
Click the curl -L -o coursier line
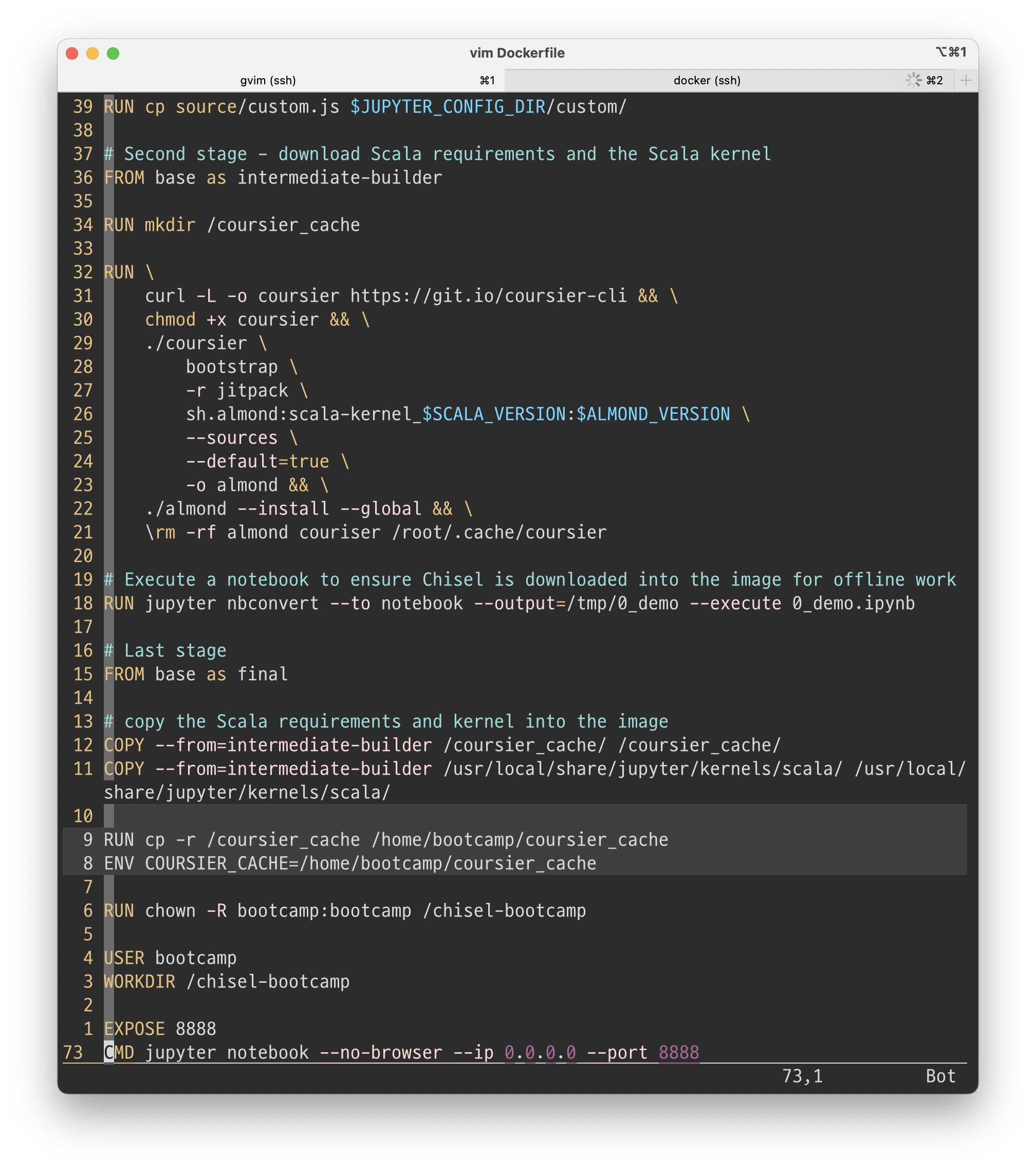[x=411, y=296]
